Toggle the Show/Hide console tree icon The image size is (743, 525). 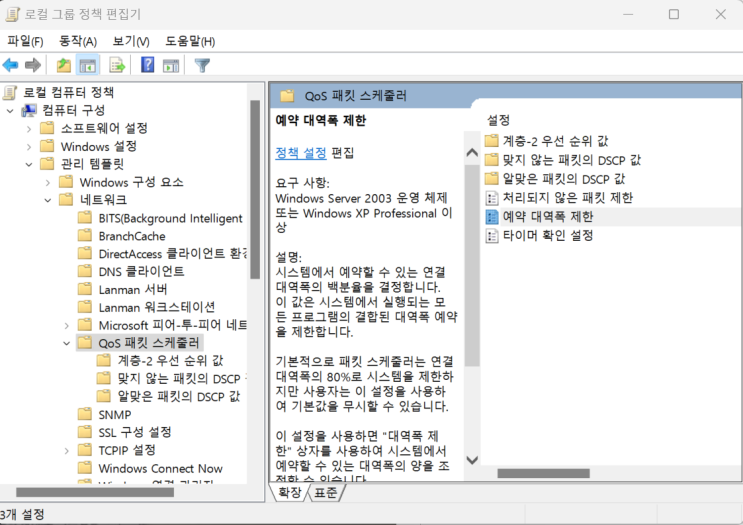point(88,65)
